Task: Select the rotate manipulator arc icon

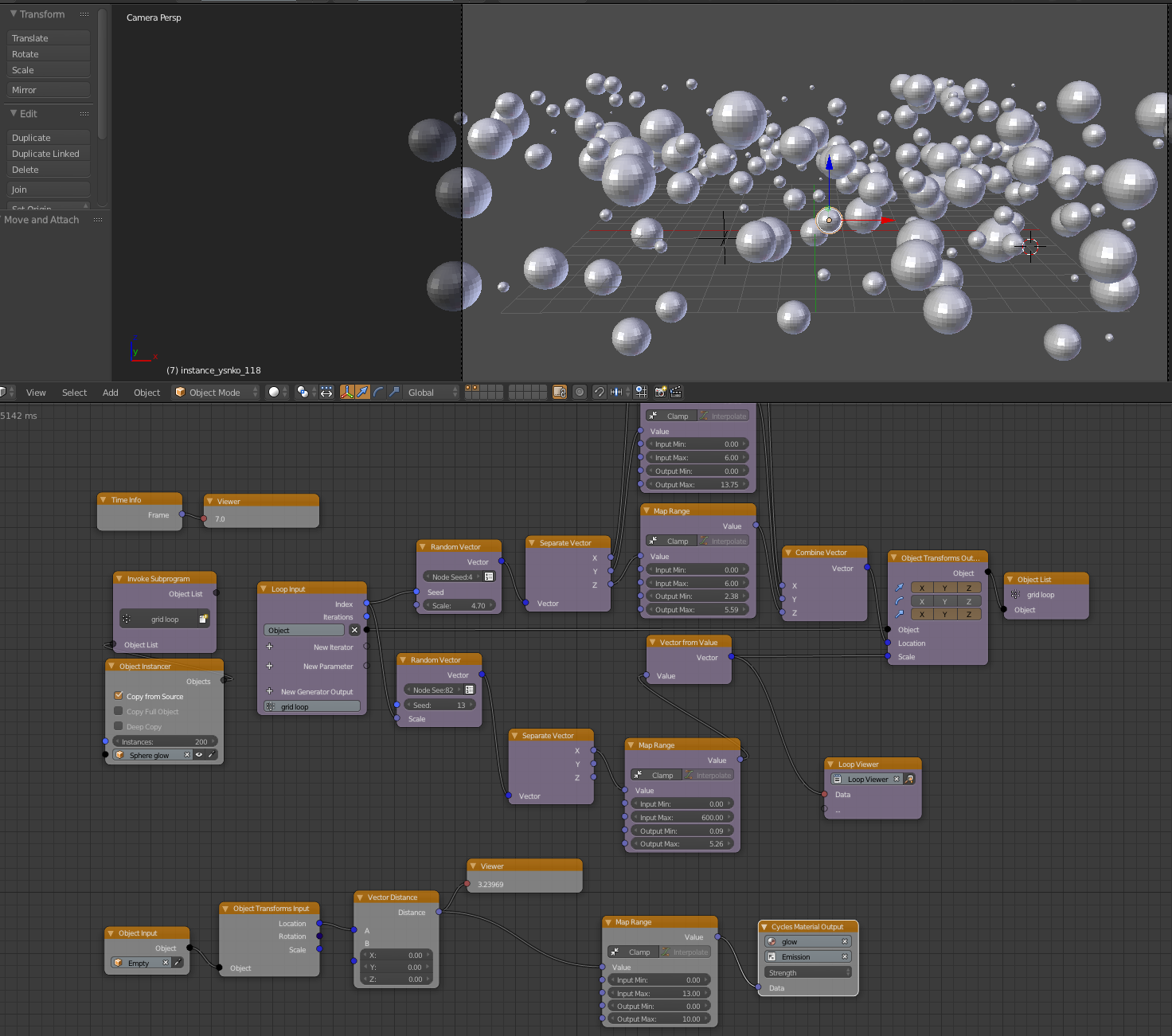Action: [378, 392]
